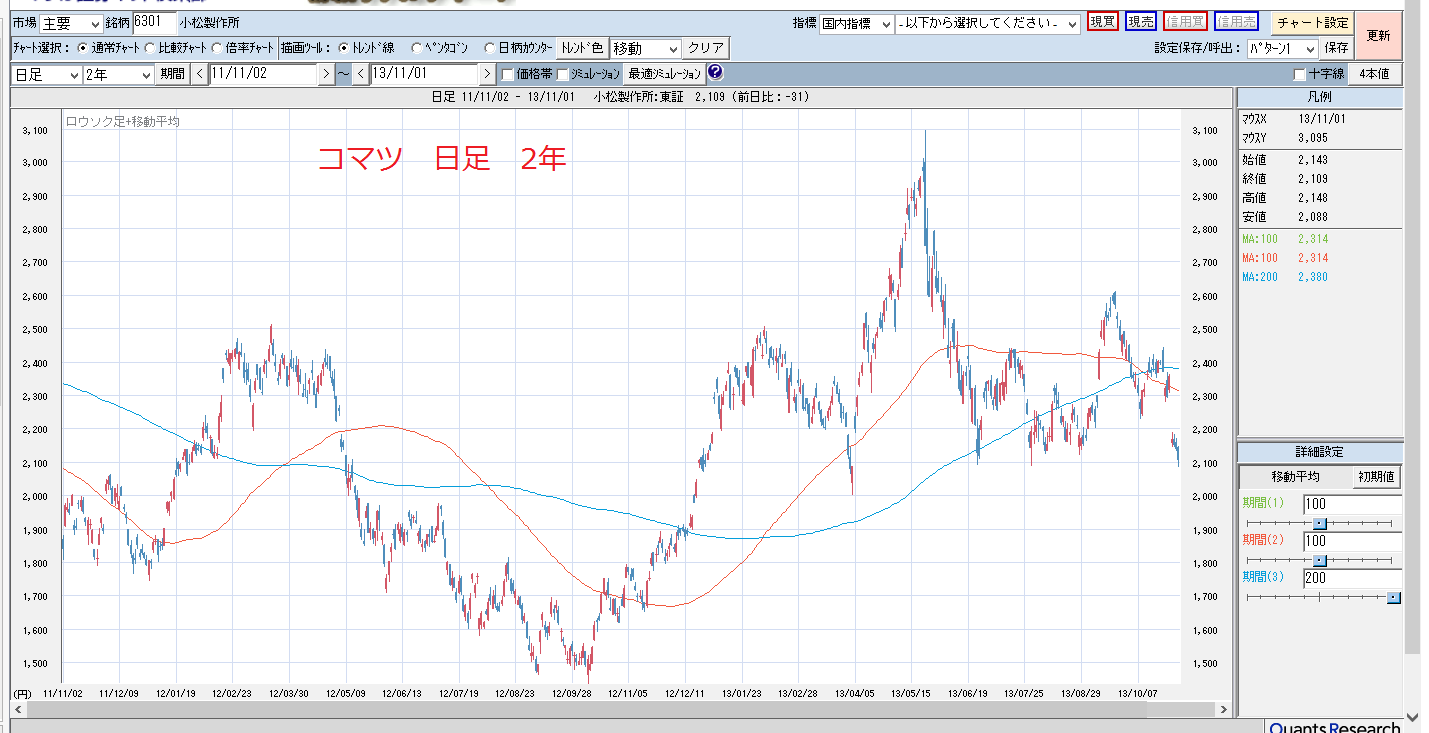
Task: Click the 信用買 button
Action: (x=1185, y=22)
